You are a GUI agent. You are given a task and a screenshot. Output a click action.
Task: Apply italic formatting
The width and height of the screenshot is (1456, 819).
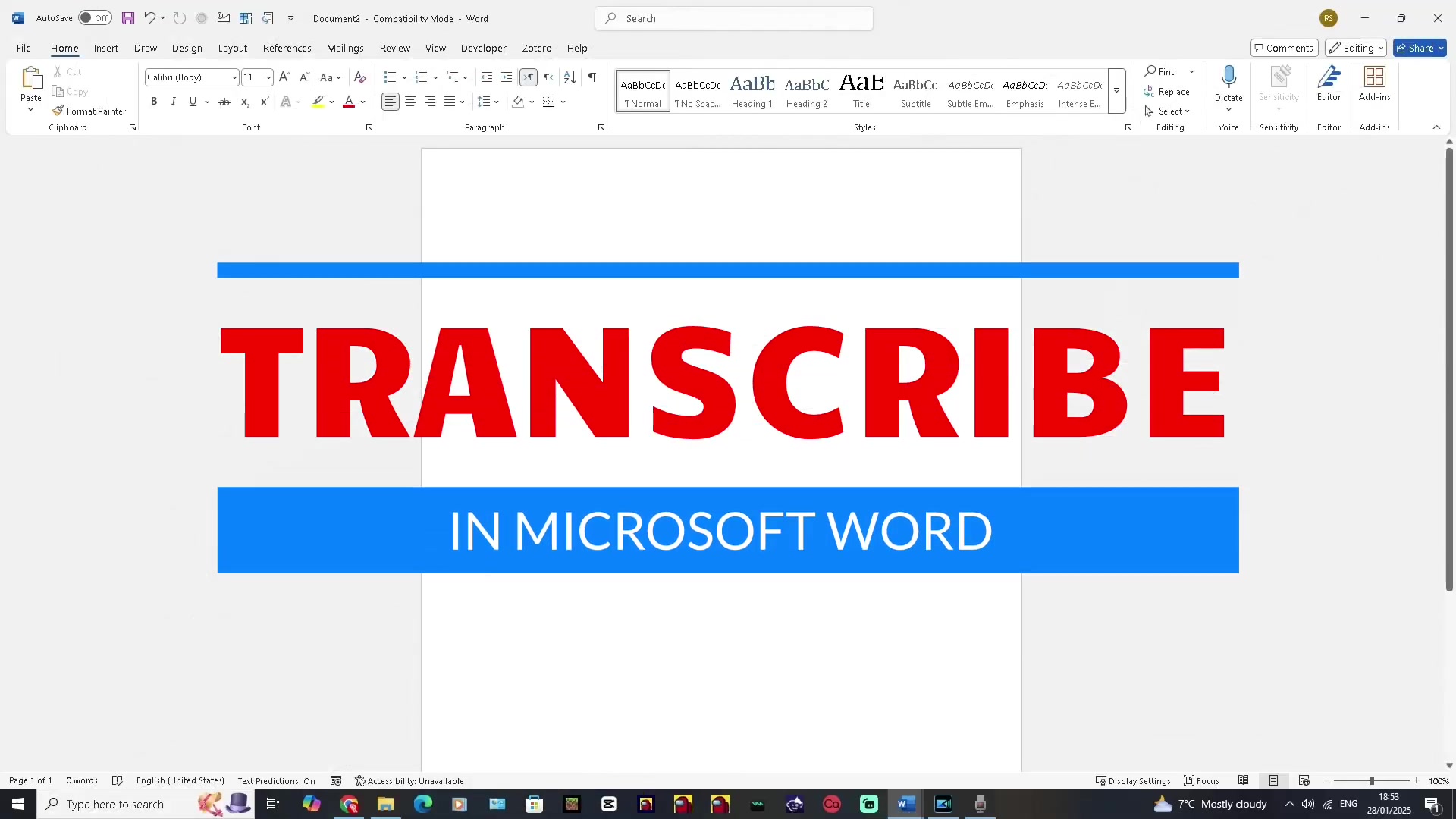point(173,101)
